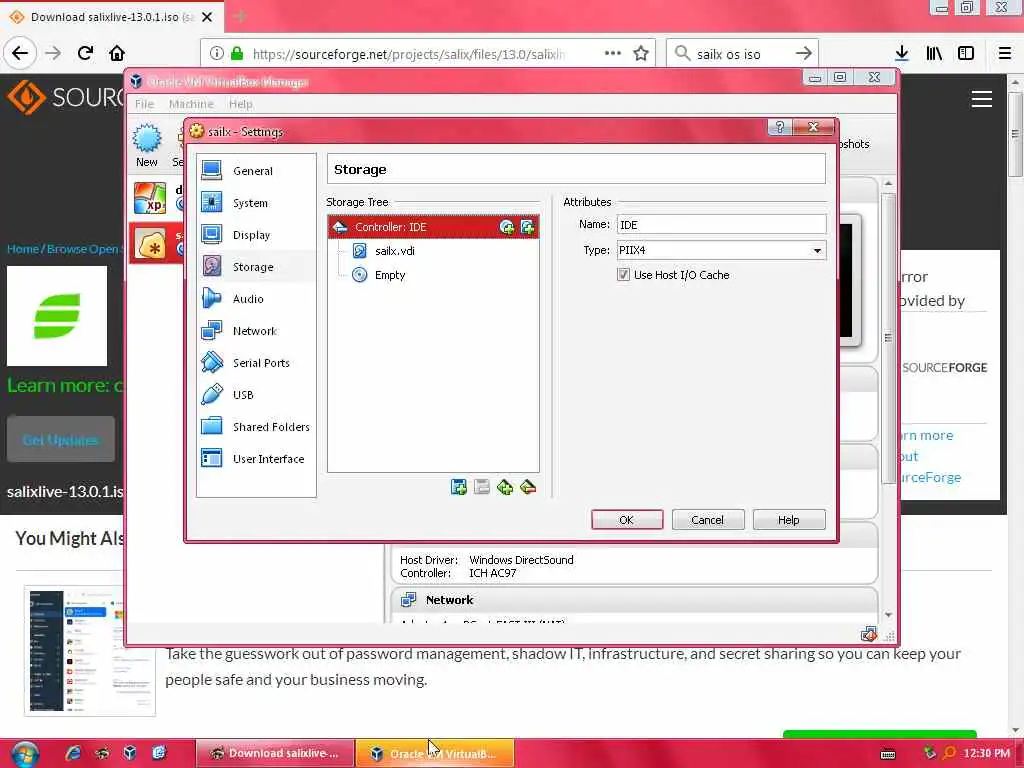Screen dimensions: 1024x768
Task: Confirm settings with OK button
Action: coord(626,520)
